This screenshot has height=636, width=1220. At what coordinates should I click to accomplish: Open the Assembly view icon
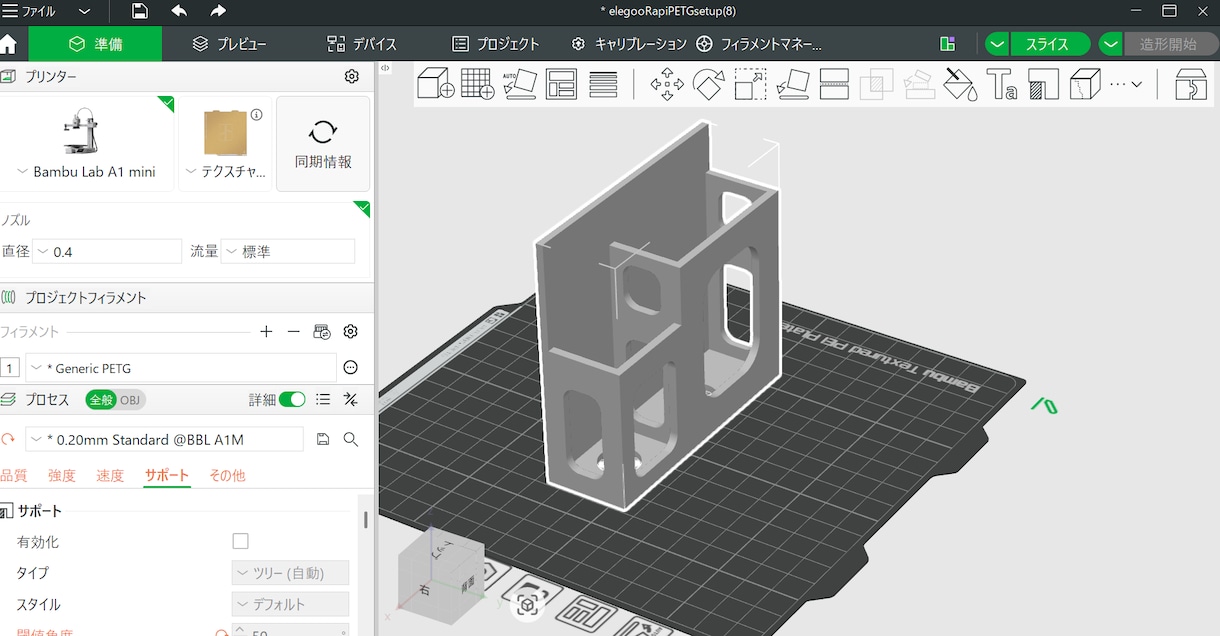[x=1190, y=84]
